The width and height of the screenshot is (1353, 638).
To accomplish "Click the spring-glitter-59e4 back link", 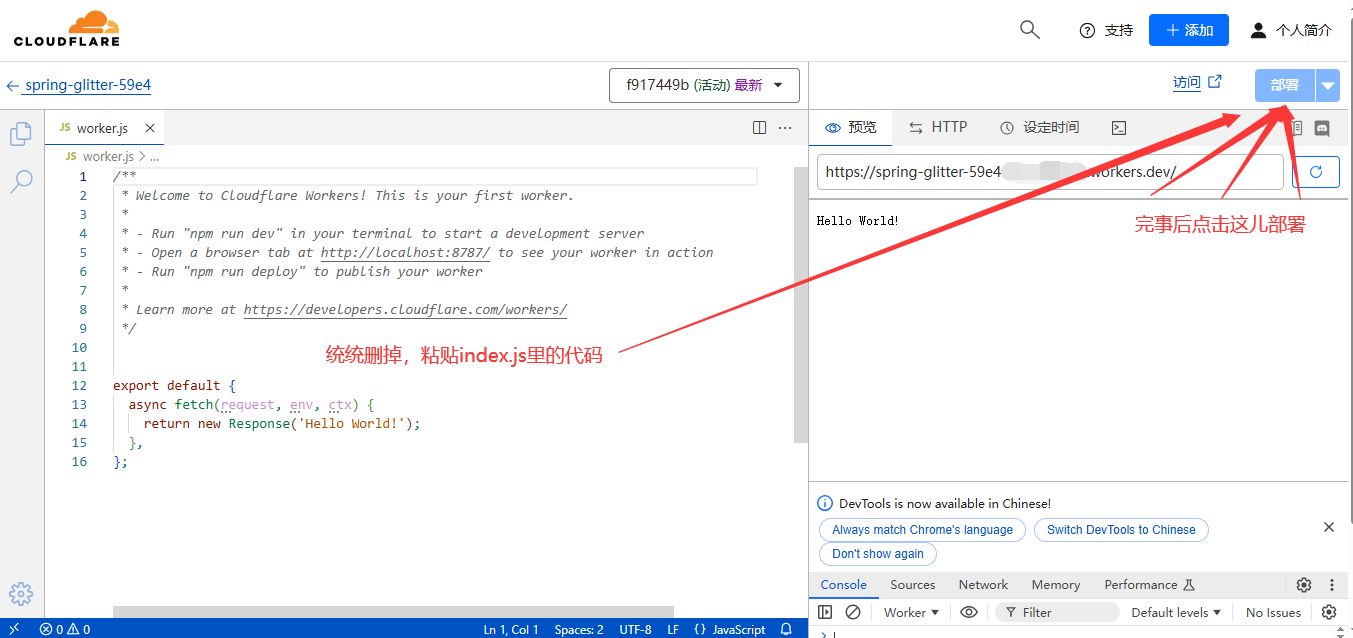I will (87, 85).
